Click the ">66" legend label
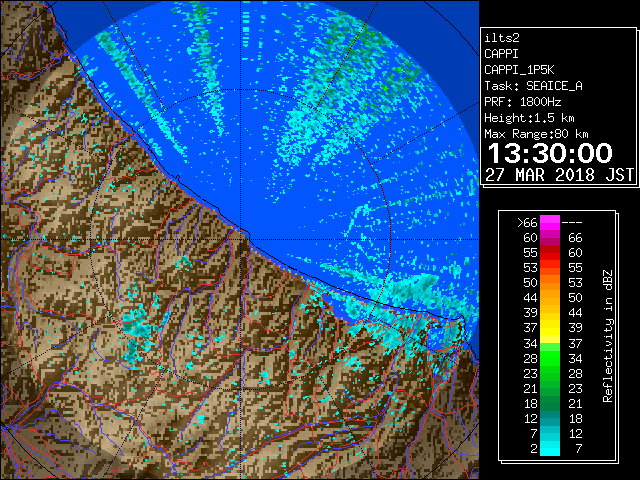The width and height of the screenshot is (640, 480). point(527,223)
